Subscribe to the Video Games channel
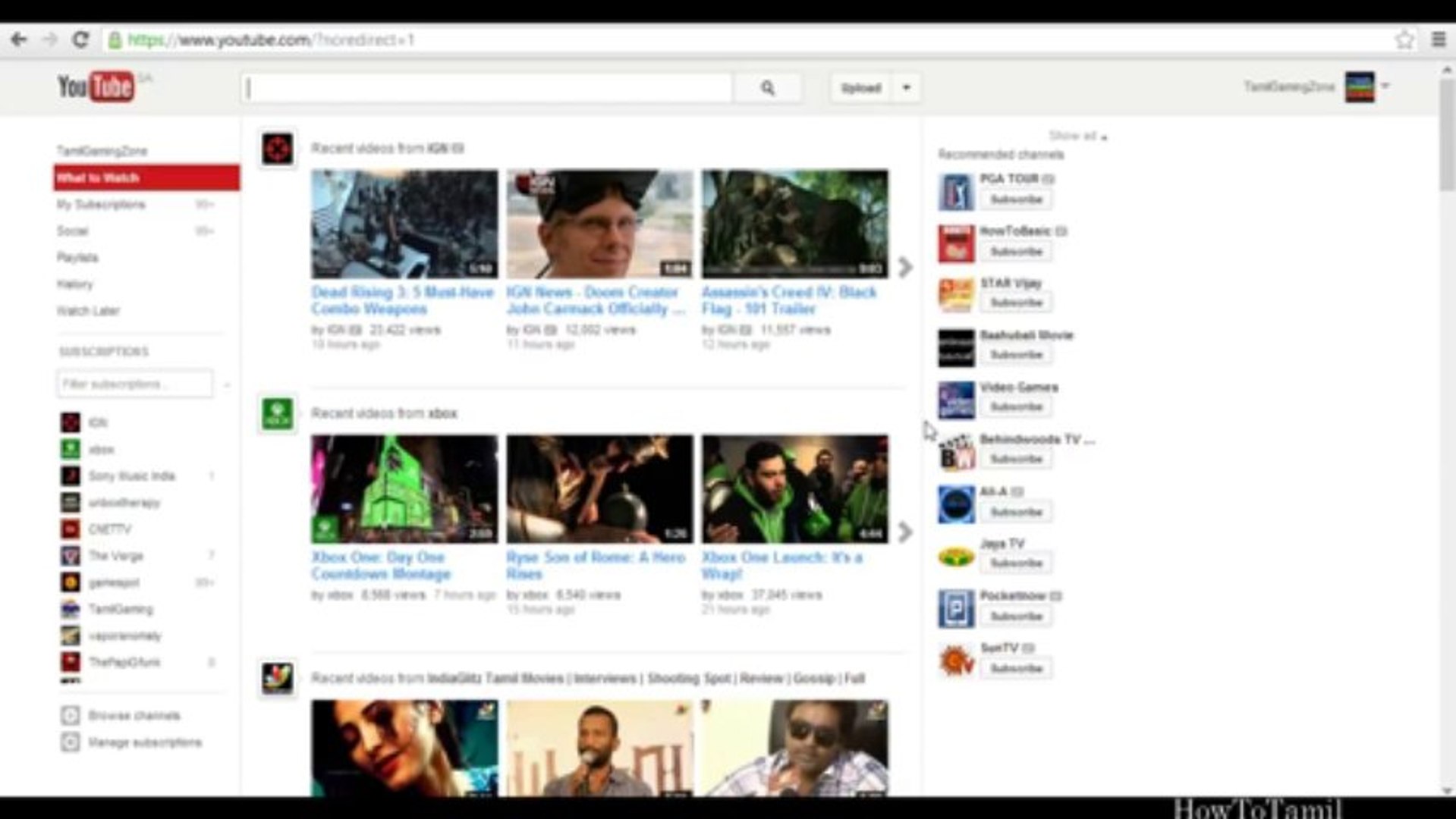Image resolution: width=1456 pixels, height=819 pixels. click(1016, 407)
